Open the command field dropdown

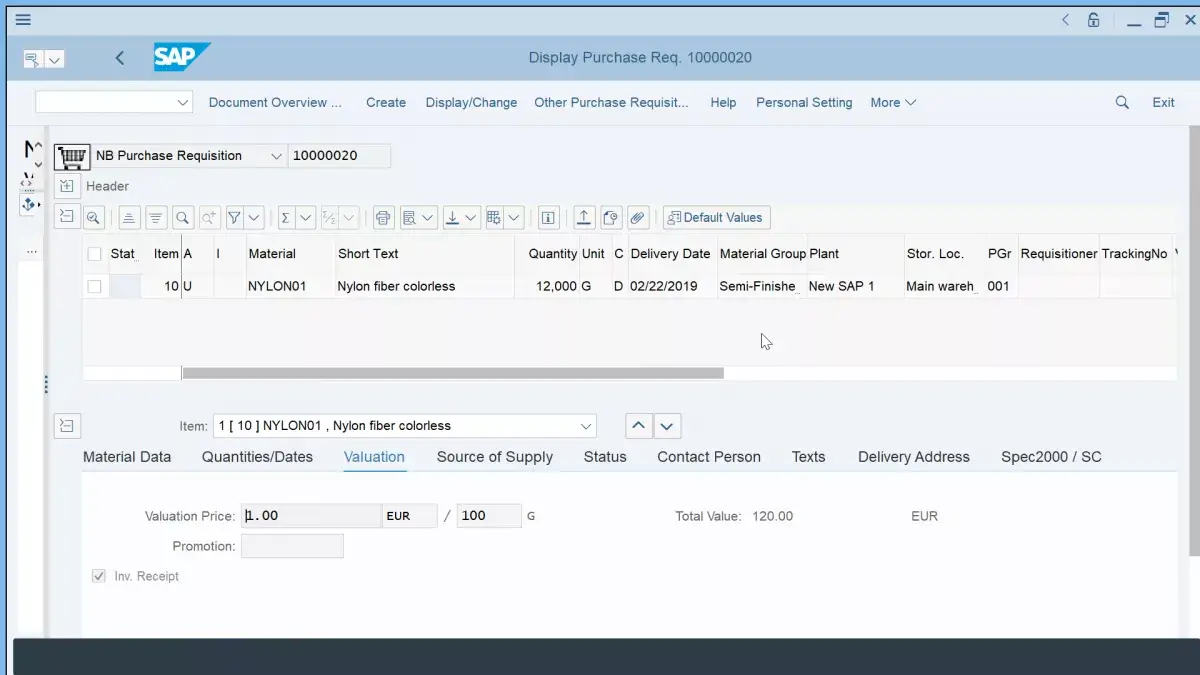click(x=183, y=102)
